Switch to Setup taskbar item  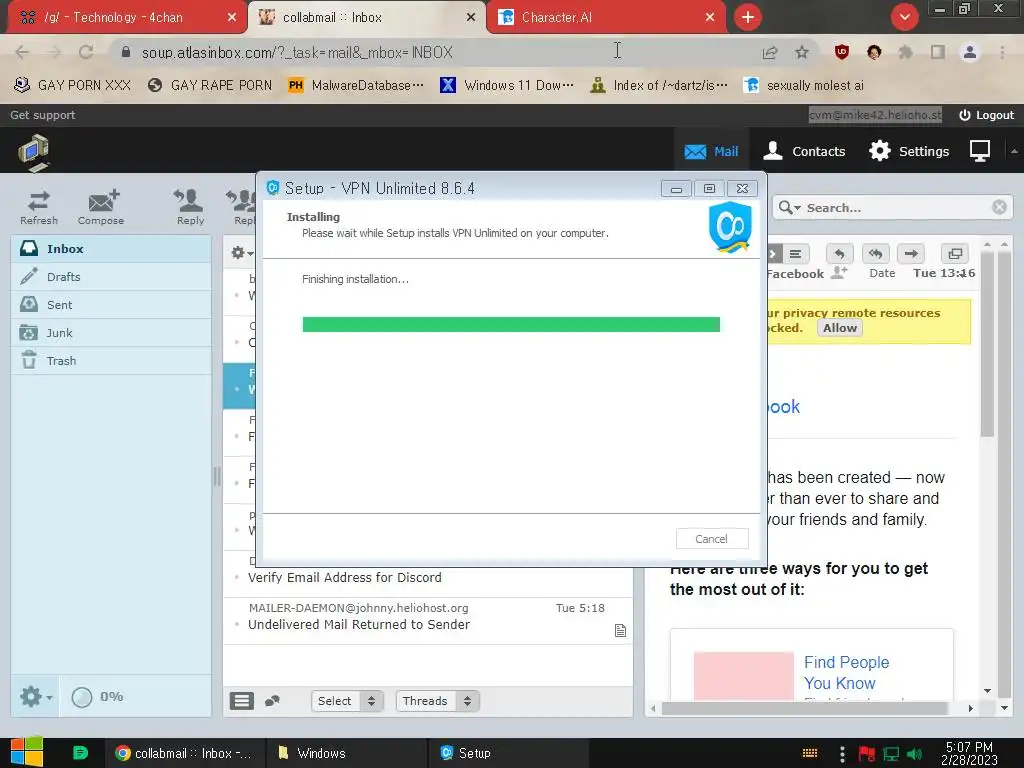[x=508, y=753]
